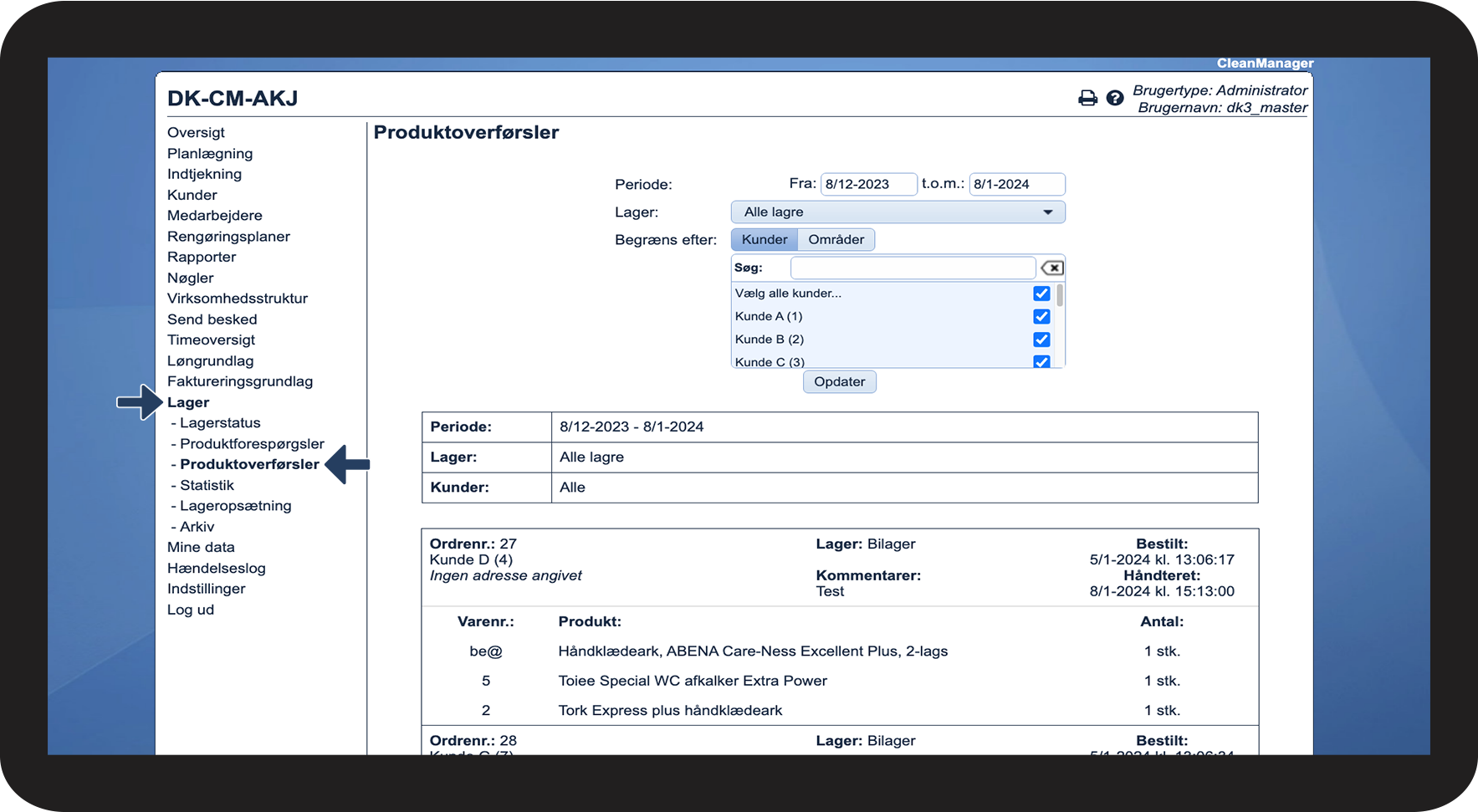Go to Virksomhedsstruktur
The image size is (1478, 812).
pyautogui.click(x=238, y=299)
